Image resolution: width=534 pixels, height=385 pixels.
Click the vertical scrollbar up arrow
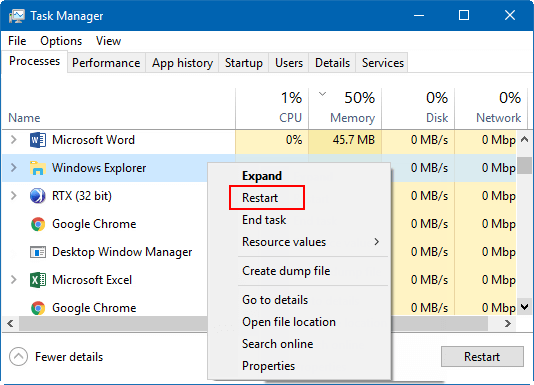(524, 139)
